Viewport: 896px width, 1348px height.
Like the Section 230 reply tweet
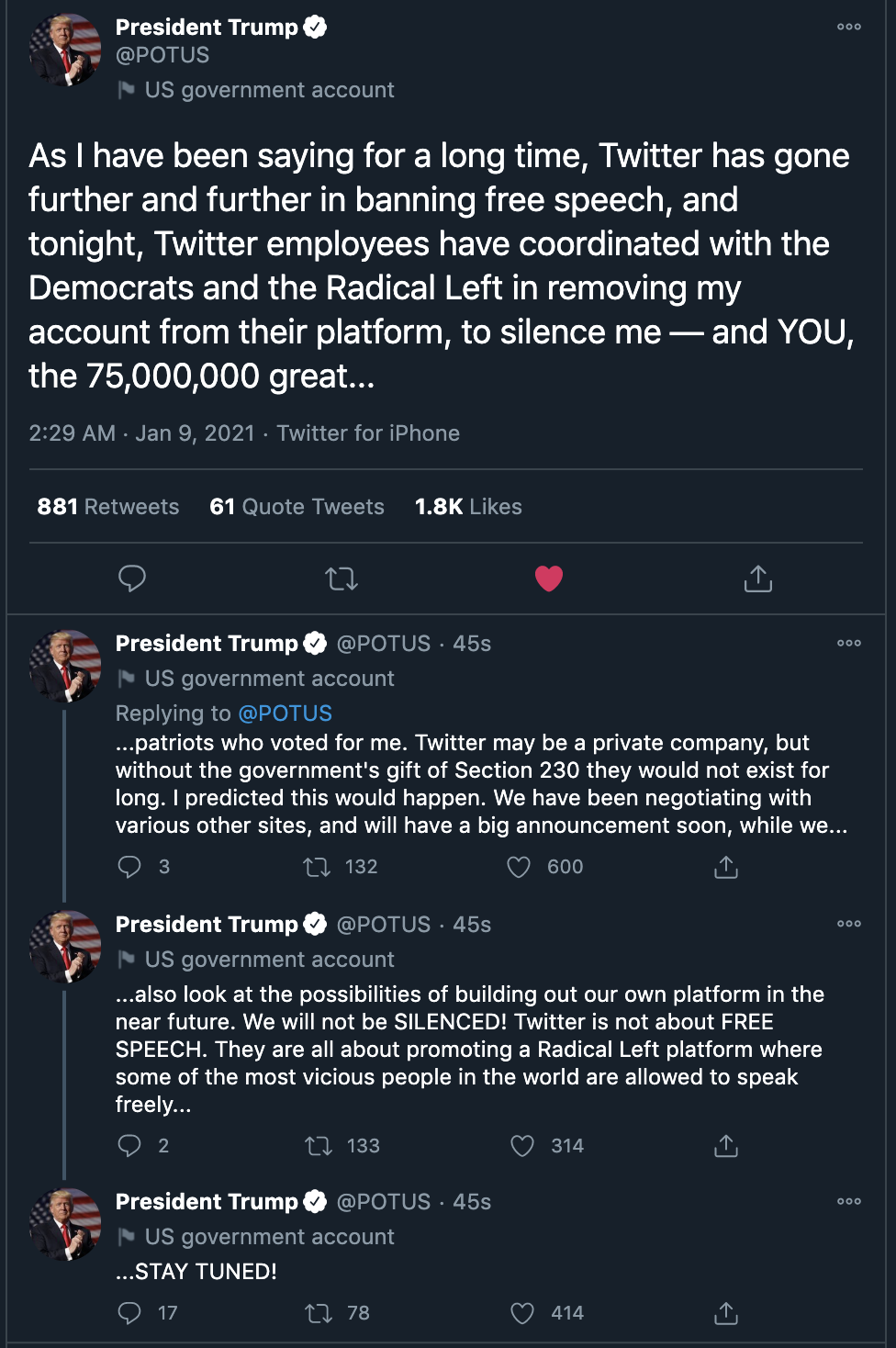tap(520, 867)
